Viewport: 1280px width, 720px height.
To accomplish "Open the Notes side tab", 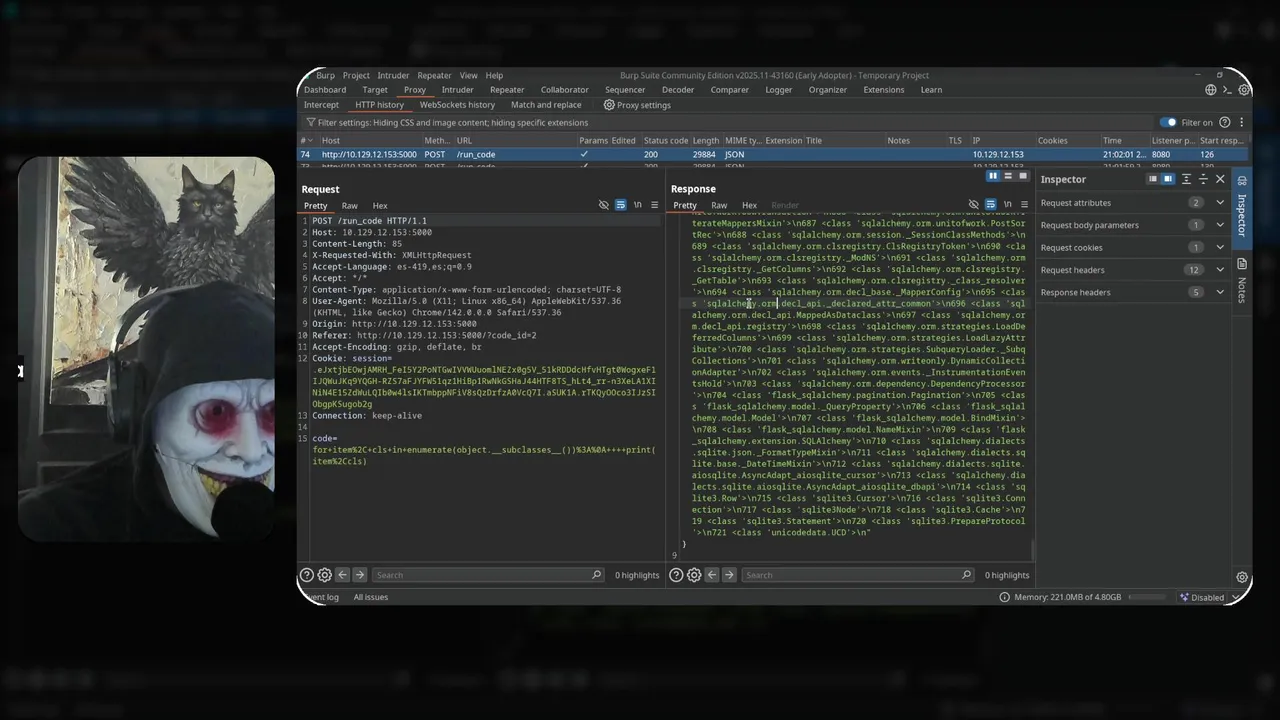I will pyautogui.click(x=1242, y=281).
